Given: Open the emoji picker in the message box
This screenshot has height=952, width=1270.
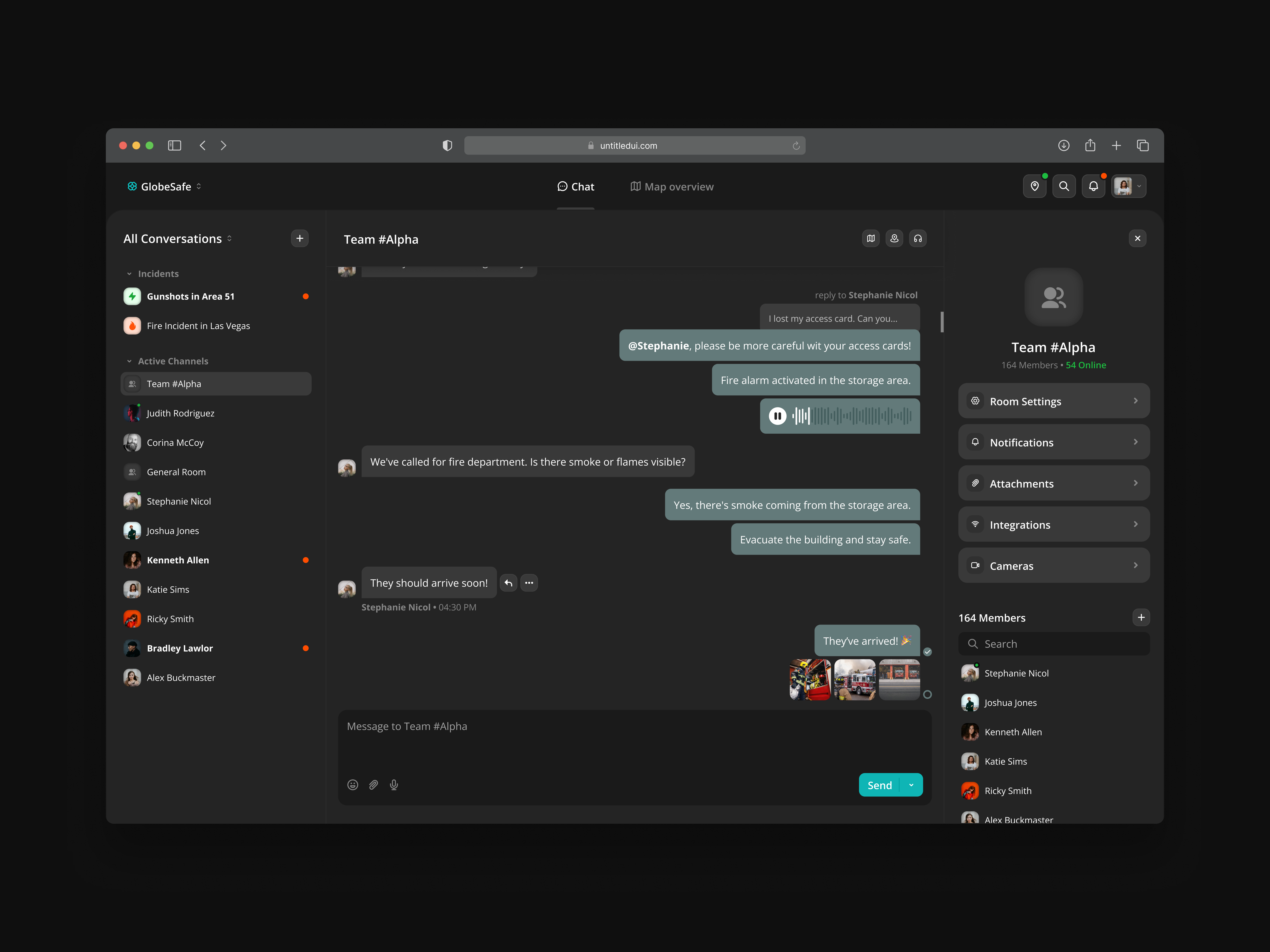Looking at the screenshot, I should click(x=353, y=785).
